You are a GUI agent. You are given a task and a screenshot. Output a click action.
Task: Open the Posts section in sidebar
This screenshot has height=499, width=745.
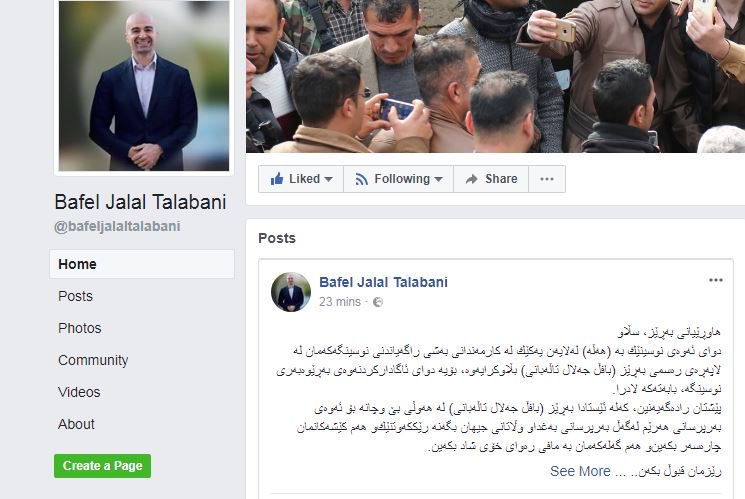[x=75, y=296]
